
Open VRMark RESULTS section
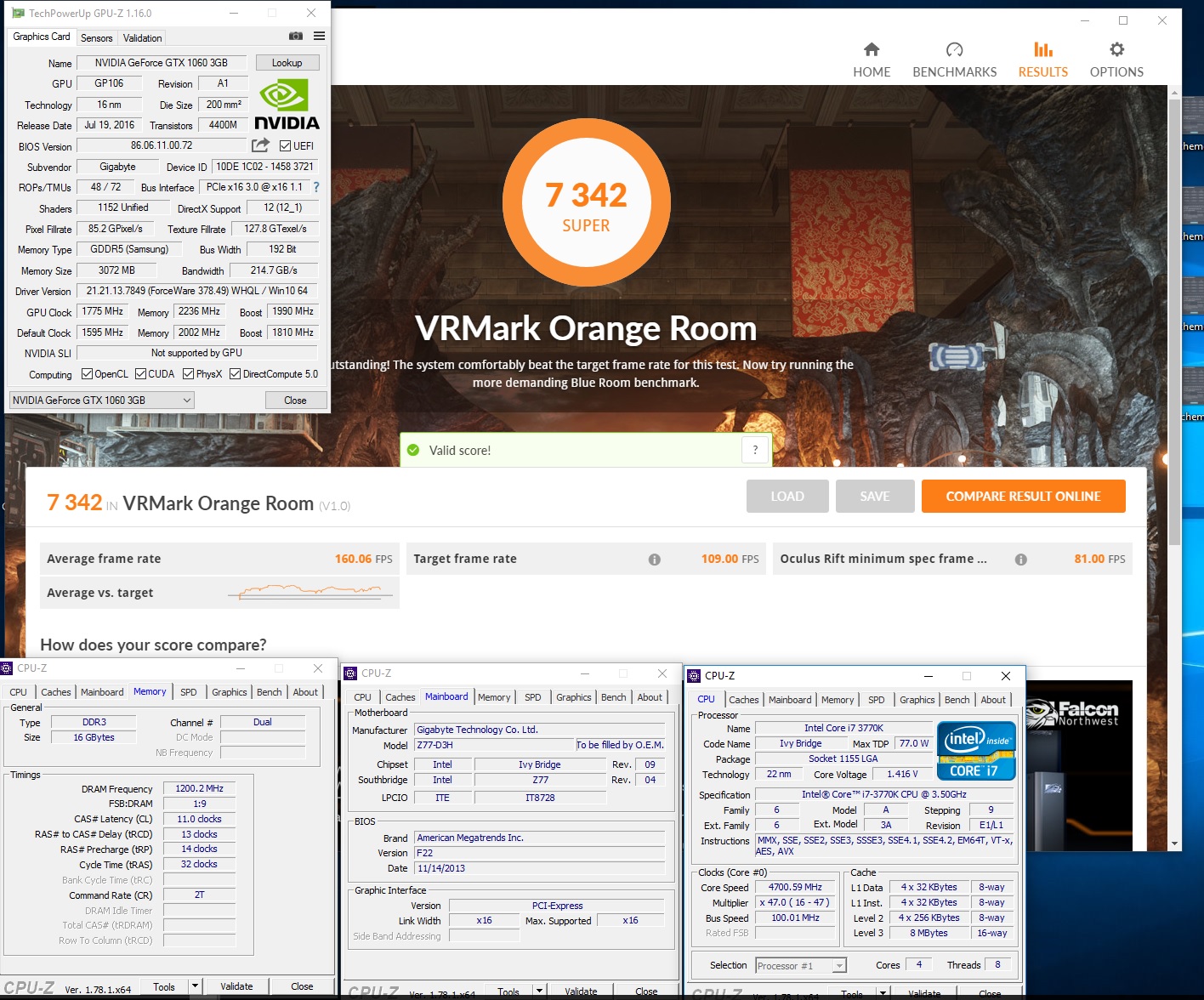click(1042, 60)
